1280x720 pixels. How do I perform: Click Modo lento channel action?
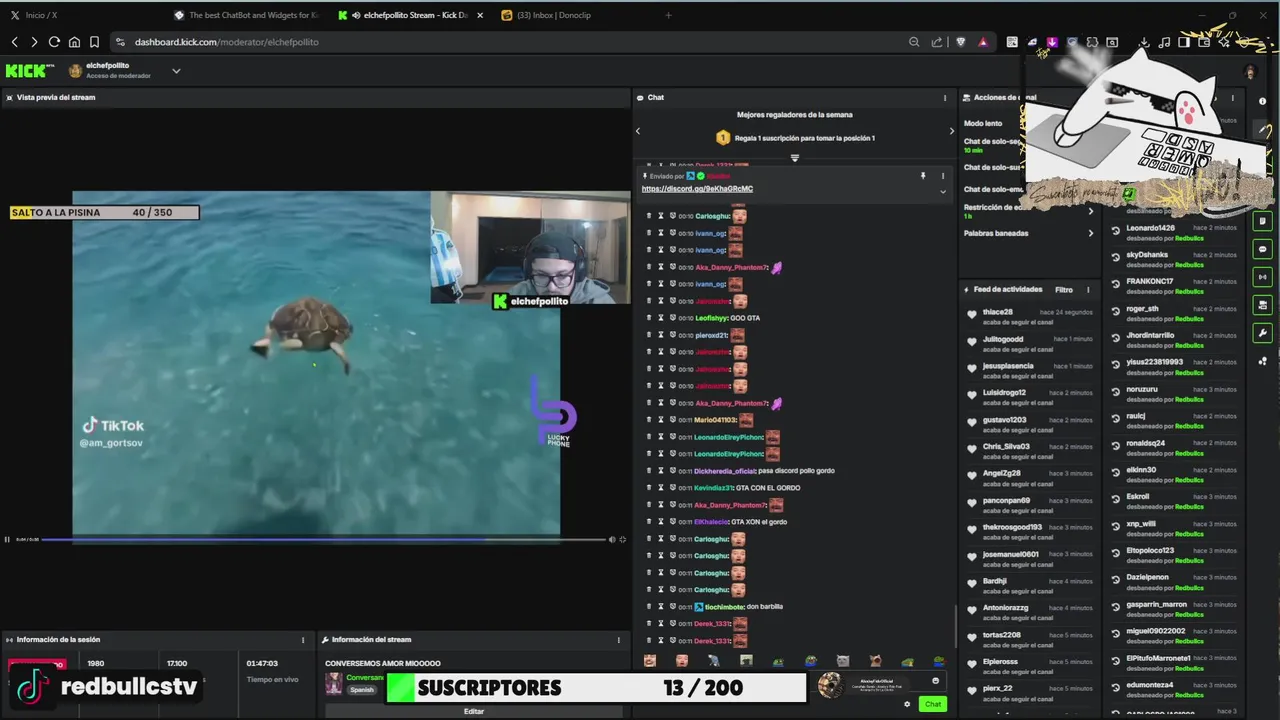click(983, 123)
